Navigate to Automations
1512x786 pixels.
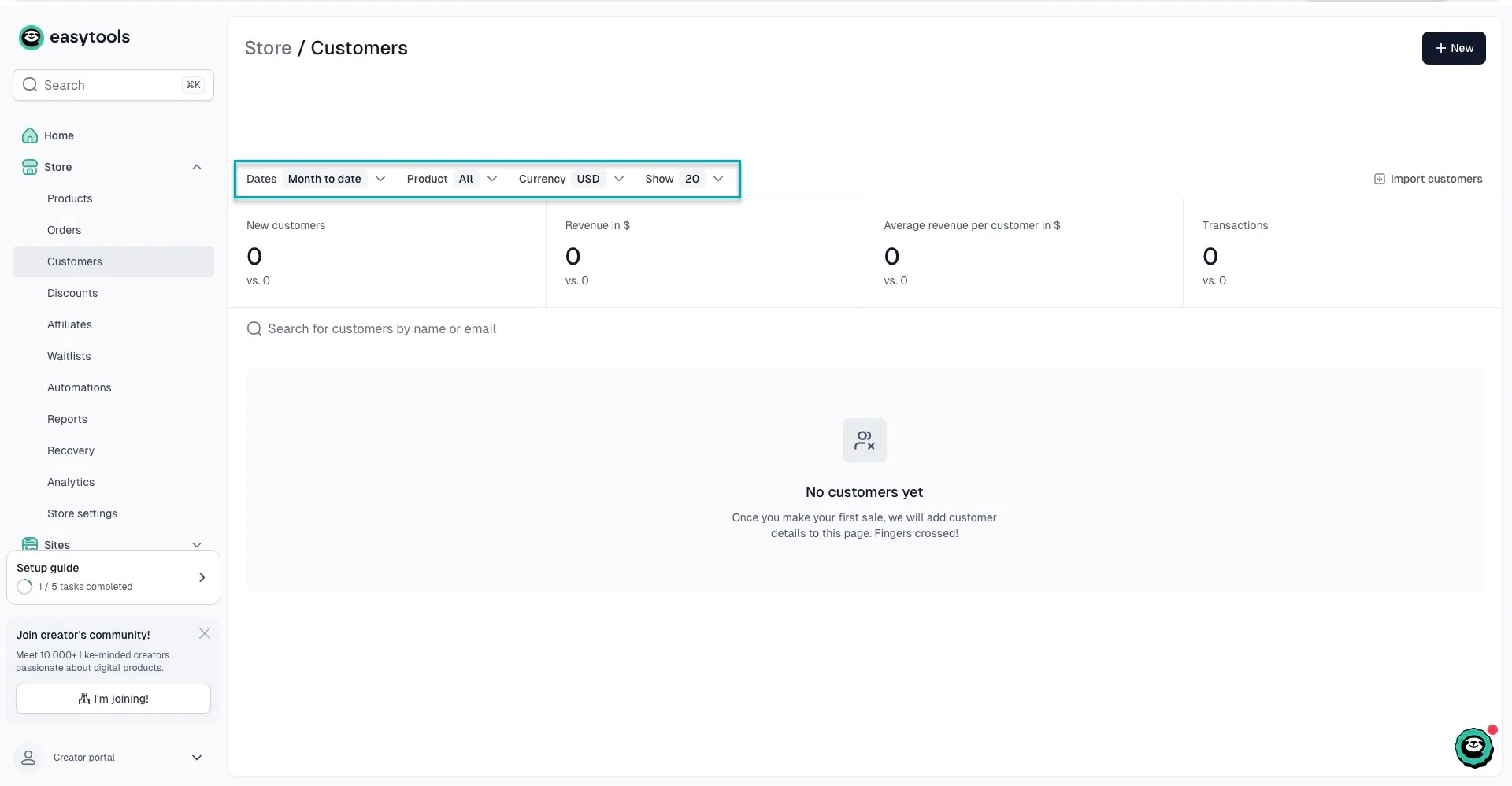pyautogui.click(x=113, y=387)
